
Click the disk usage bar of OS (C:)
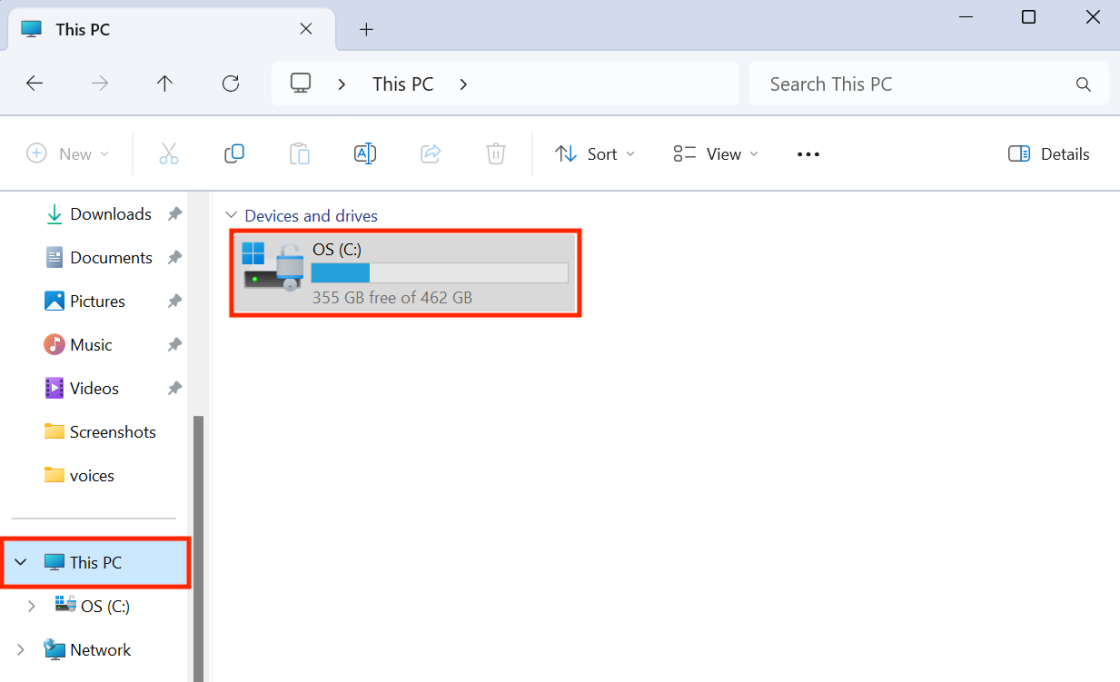point(440,272)
